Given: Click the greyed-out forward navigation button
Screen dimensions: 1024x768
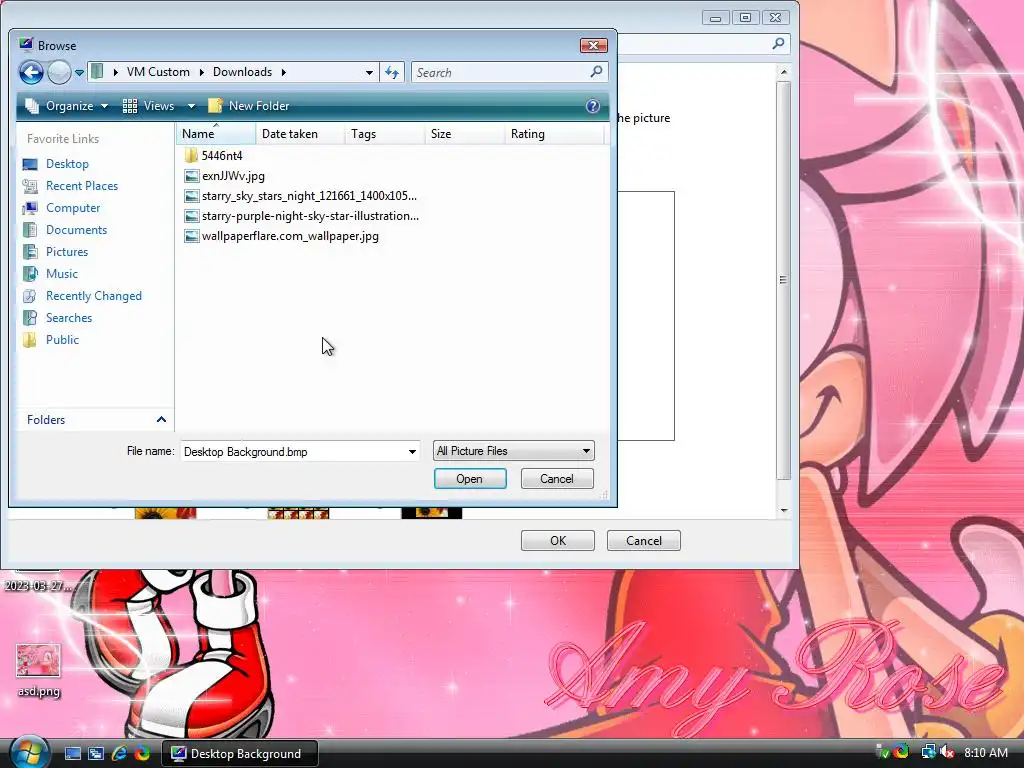Looking at the screenshot, I should point(59,72).
